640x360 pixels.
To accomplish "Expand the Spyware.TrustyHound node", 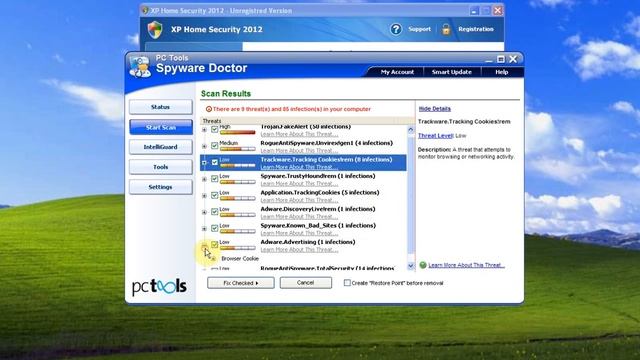I will [204, 179].
